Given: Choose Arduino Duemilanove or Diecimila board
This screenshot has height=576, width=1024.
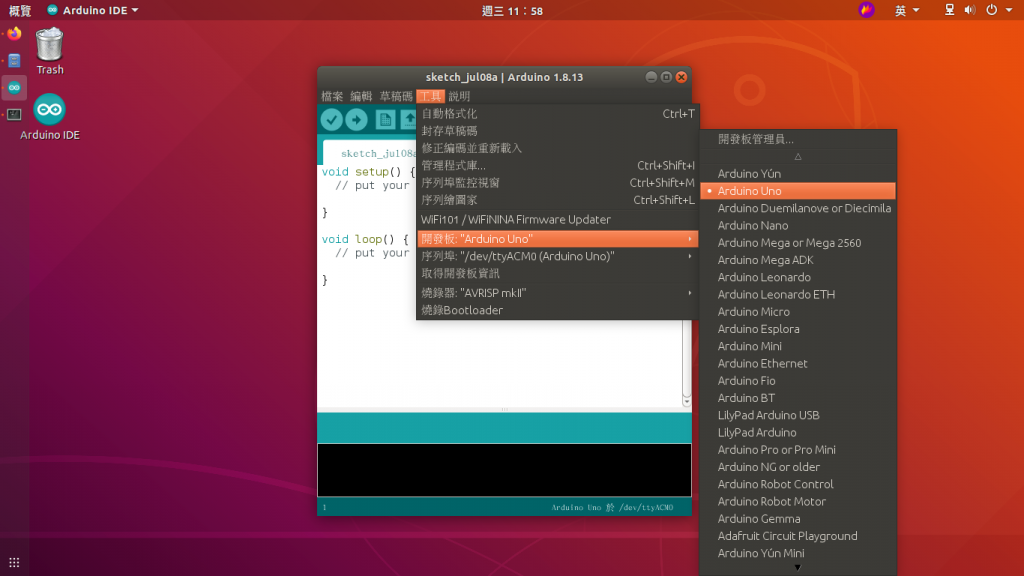Looking at the screenshot, I should 797,208.
